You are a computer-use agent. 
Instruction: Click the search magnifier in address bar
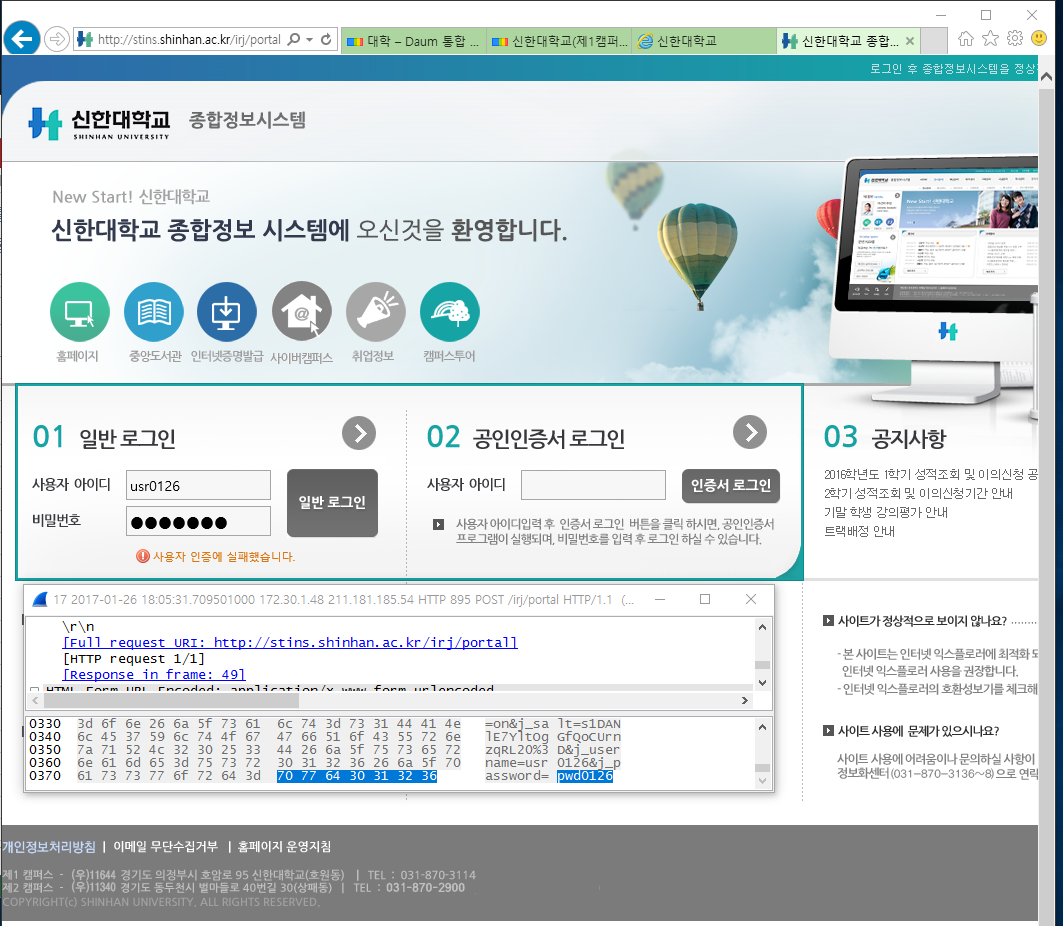pos(294,39)
